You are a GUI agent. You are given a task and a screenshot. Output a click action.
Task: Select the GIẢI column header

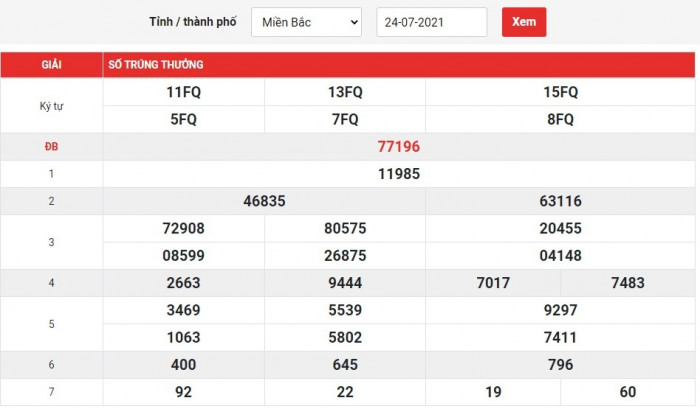click(52, 65)
